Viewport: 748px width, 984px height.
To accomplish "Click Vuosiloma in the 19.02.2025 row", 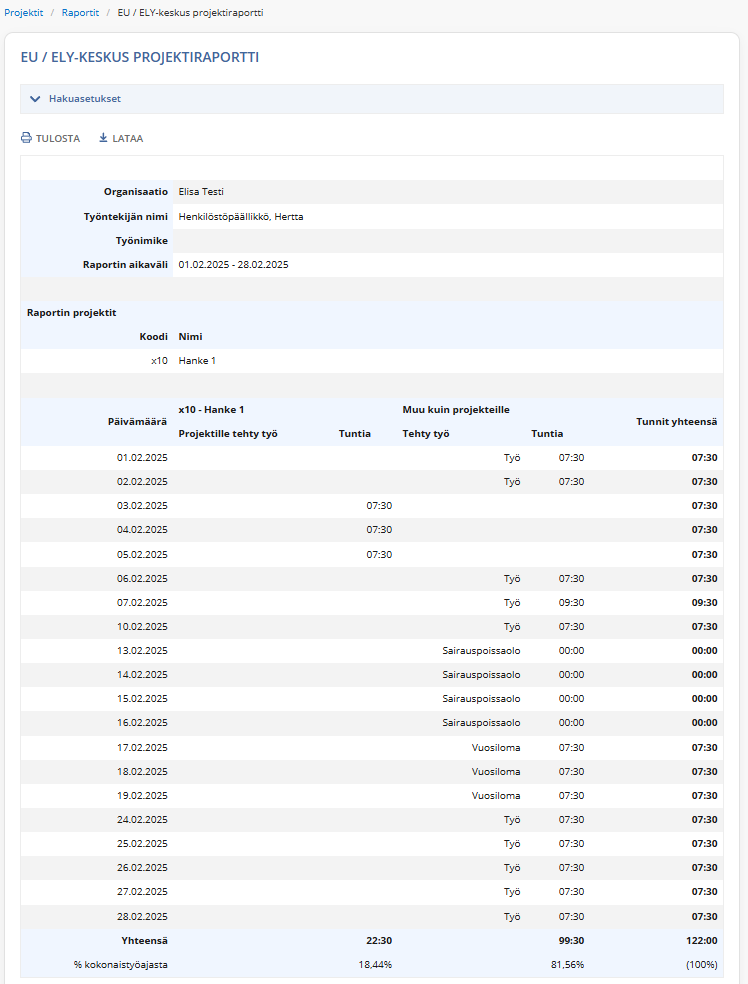I will click(x=496, y=796).
